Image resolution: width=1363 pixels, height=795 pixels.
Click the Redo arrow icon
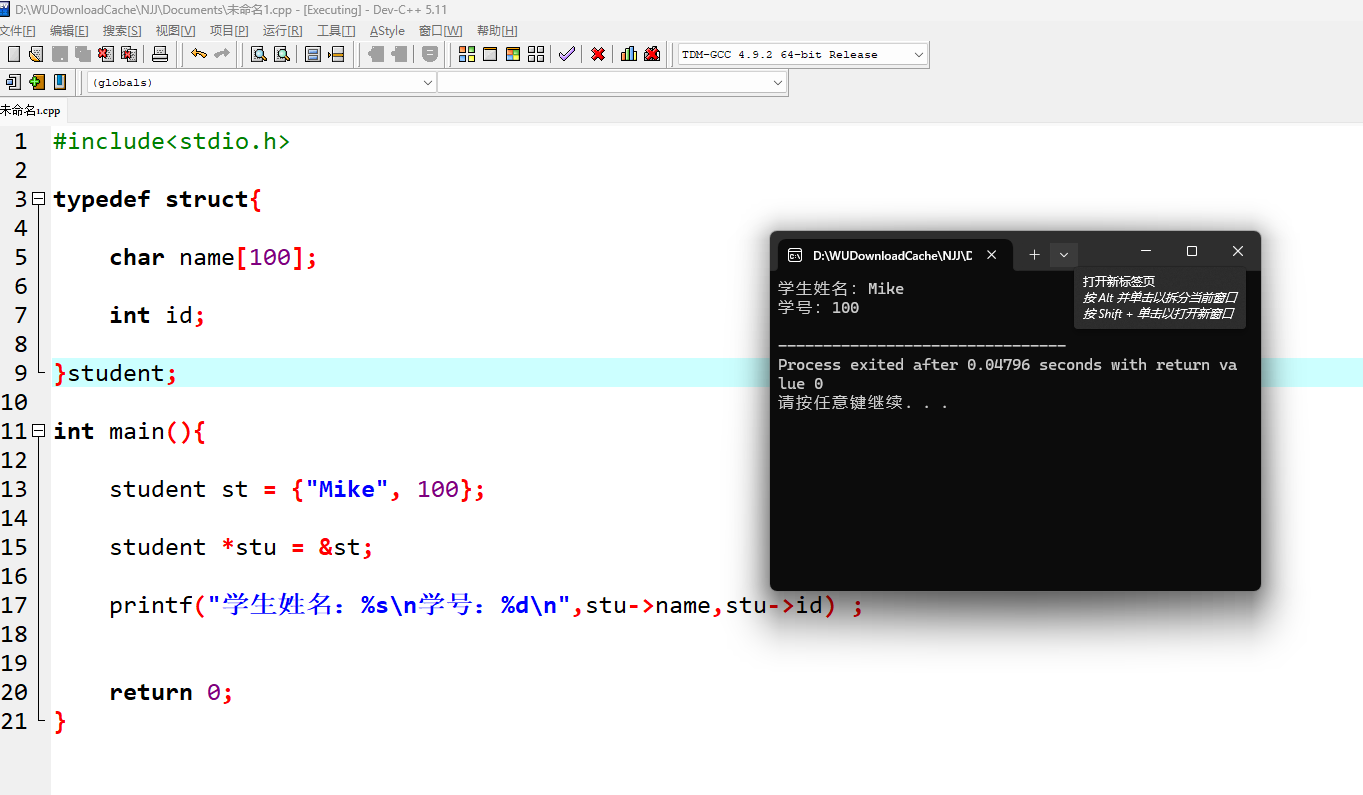click(x=222, y=54)
